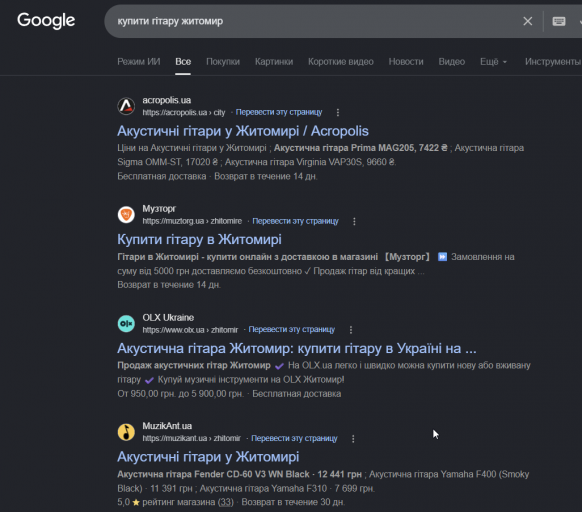Open three-dot menu for MuzikAnt result

353,438
